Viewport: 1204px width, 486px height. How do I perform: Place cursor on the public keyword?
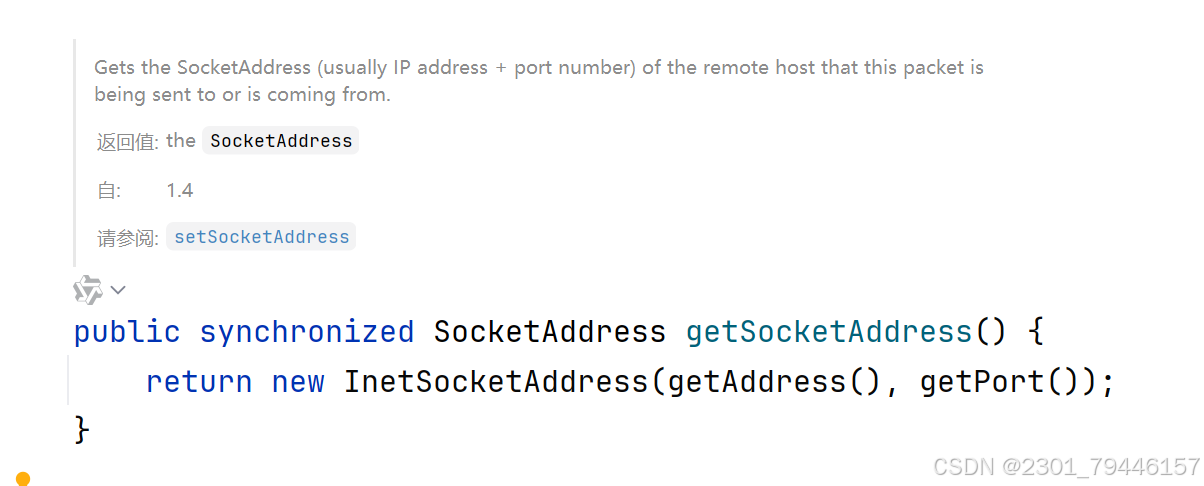click(127, 331)
